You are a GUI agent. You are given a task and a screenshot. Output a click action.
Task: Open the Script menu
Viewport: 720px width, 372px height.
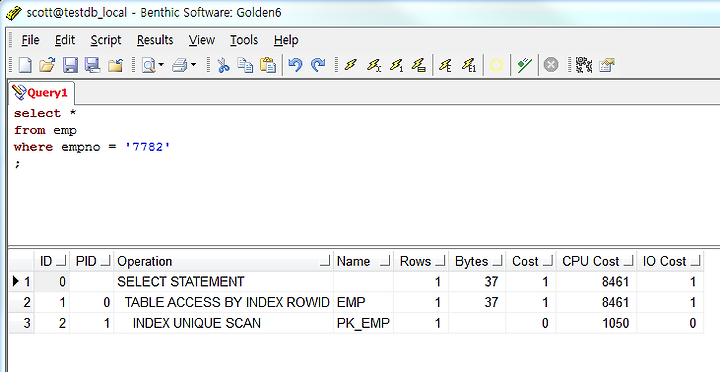[x=106, y=40]
